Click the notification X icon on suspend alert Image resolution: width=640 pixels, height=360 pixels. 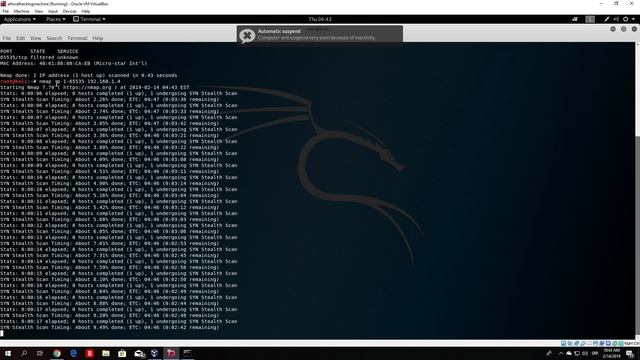tap(247, 36)
